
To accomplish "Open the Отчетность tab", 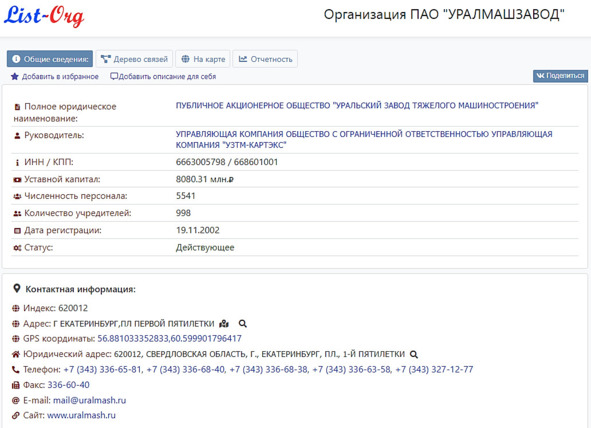I will [265, 59].
